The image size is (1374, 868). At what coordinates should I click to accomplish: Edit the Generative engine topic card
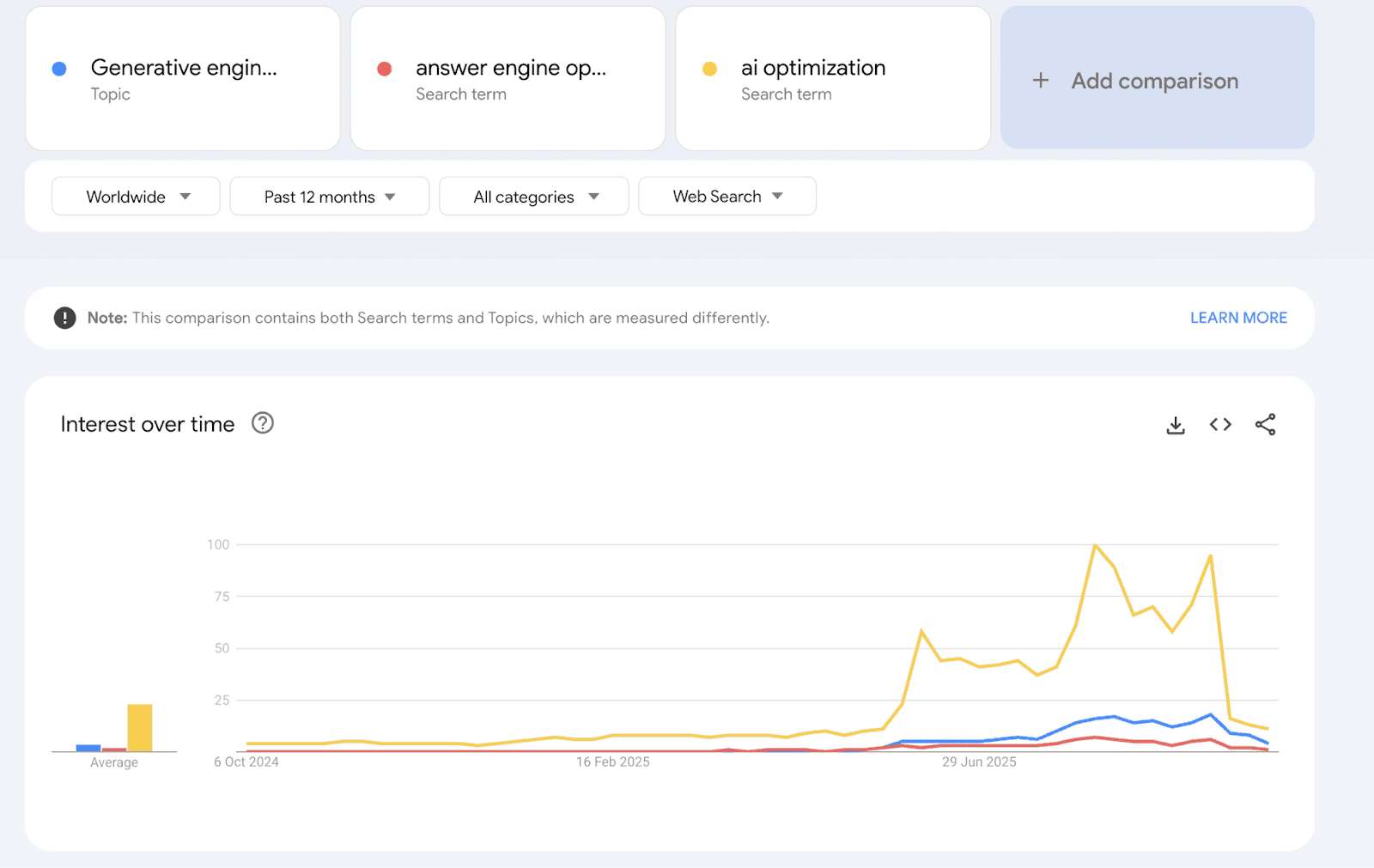pos(184,79)
